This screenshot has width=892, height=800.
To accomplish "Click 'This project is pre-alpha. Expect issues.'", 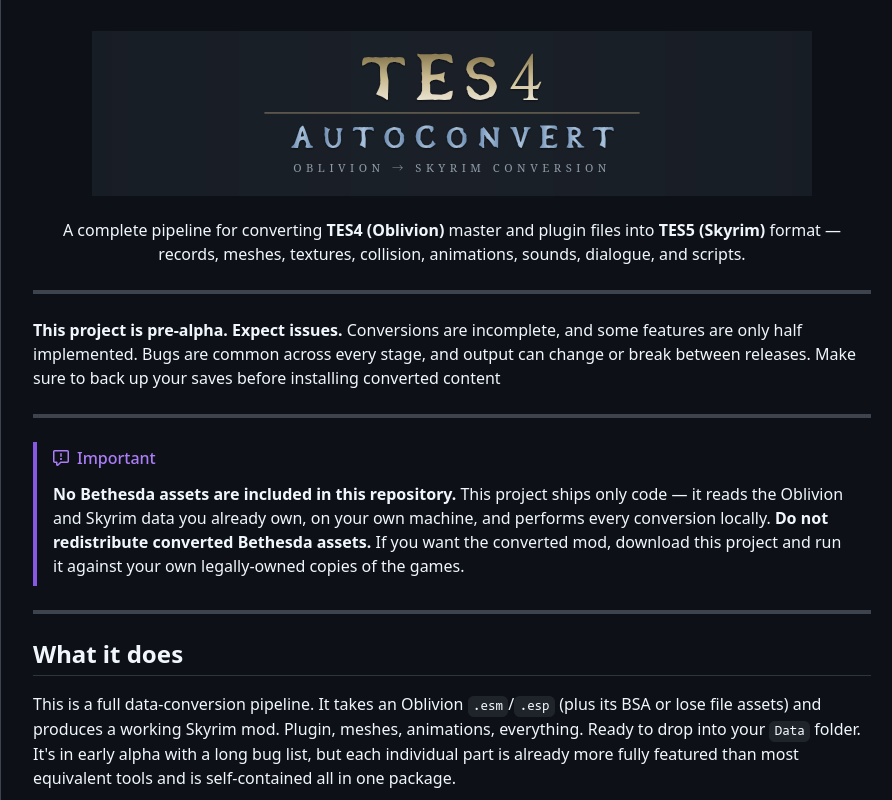I will tap(188, 331).
